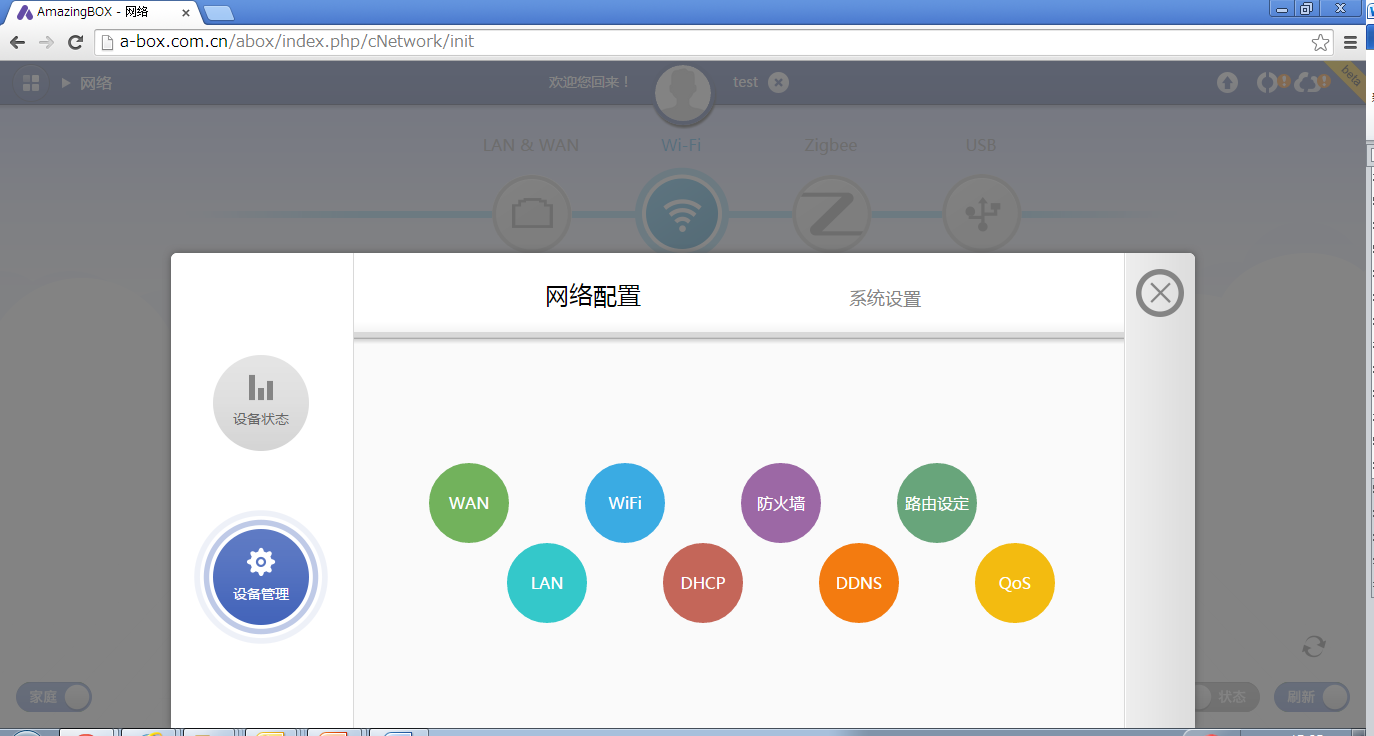Toggle the 刷新 switch
Viewport: 1374px width, 736px height.
pyautogui.click(x=1311, y=697)
